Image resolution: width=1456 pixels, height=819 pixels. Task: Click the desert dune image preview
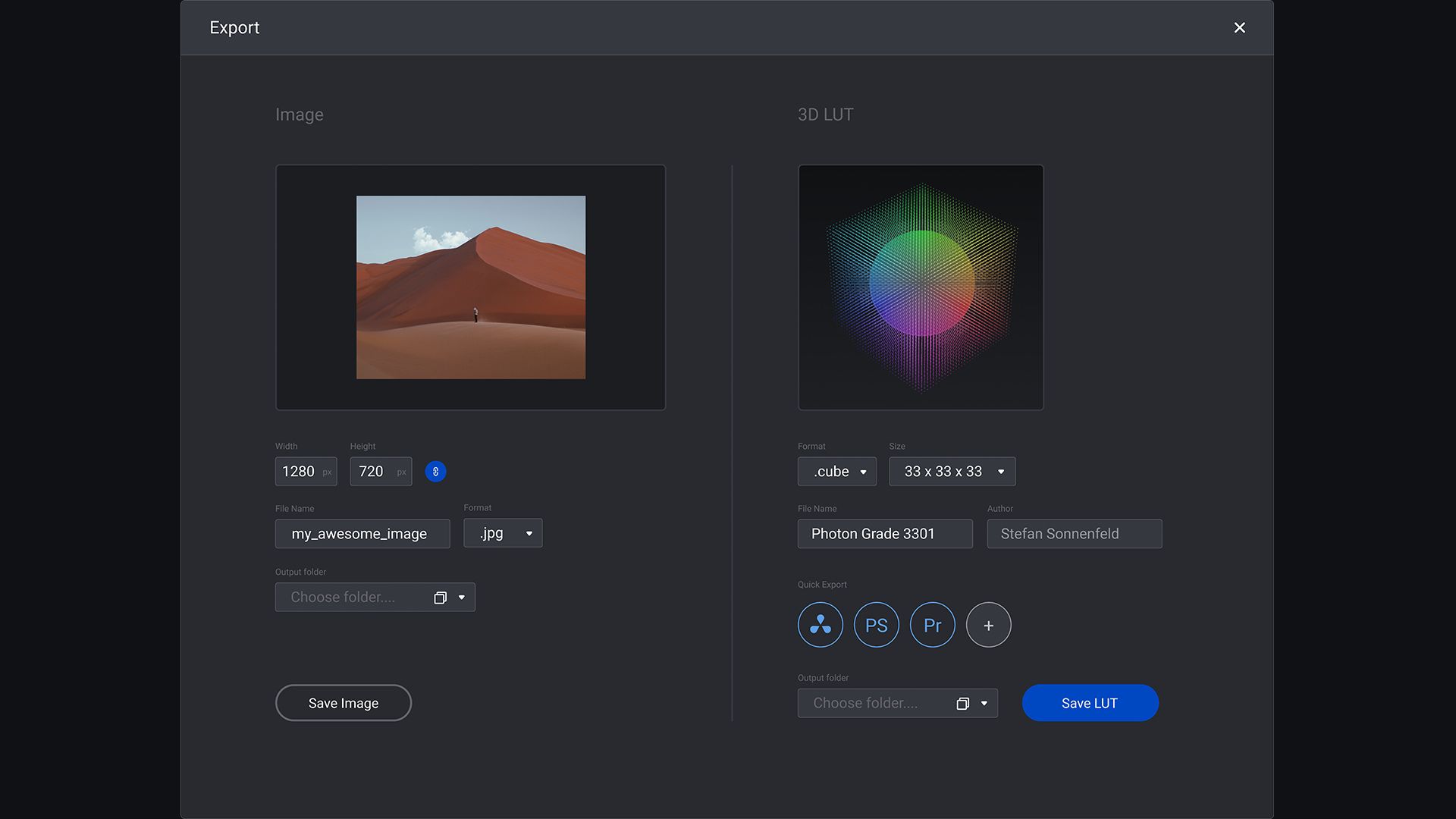(470, 287)
